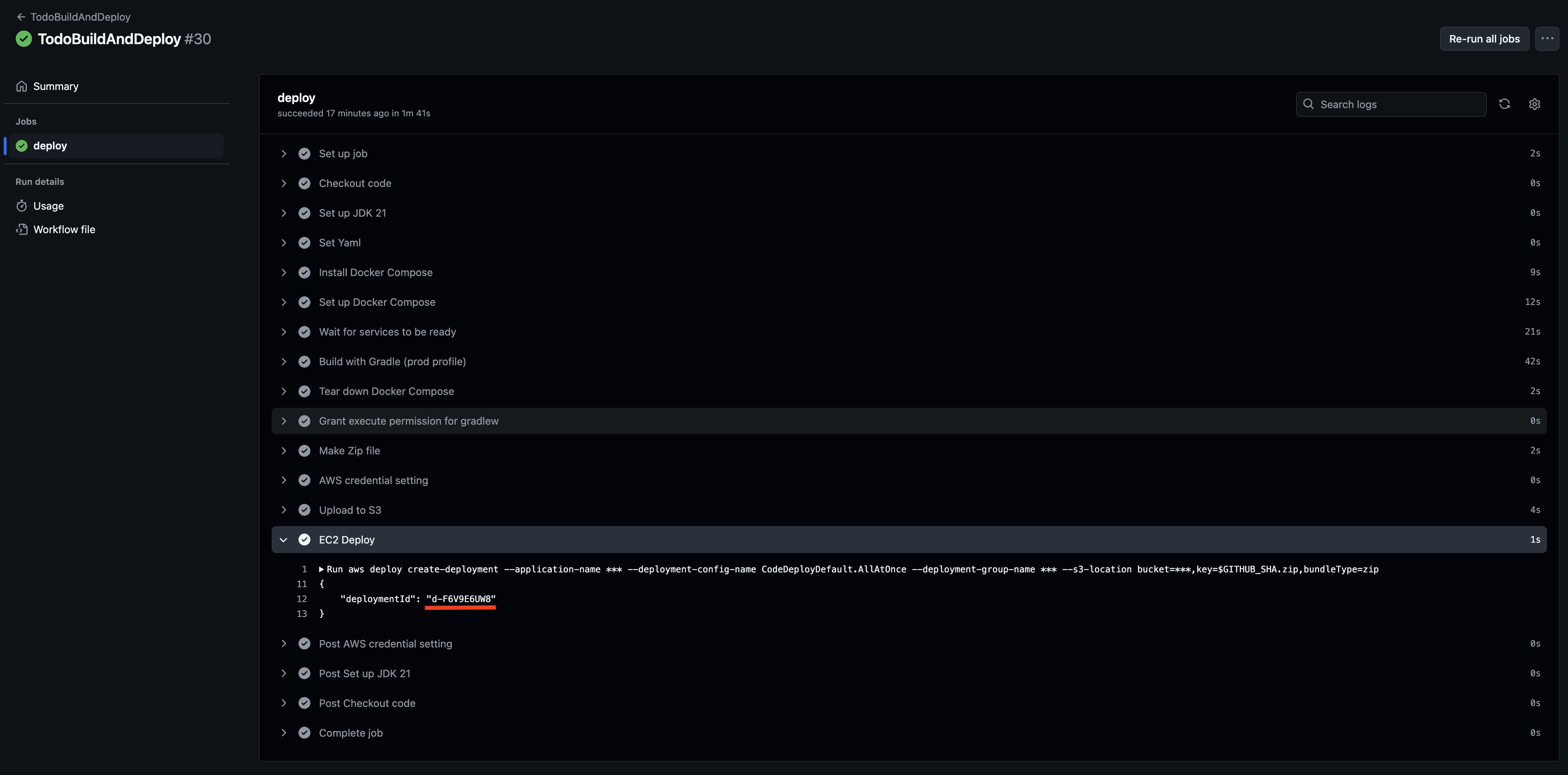The image size is (1568, 775).
Task: Expand the Upload to S3 step
Action: pos(284,510)
